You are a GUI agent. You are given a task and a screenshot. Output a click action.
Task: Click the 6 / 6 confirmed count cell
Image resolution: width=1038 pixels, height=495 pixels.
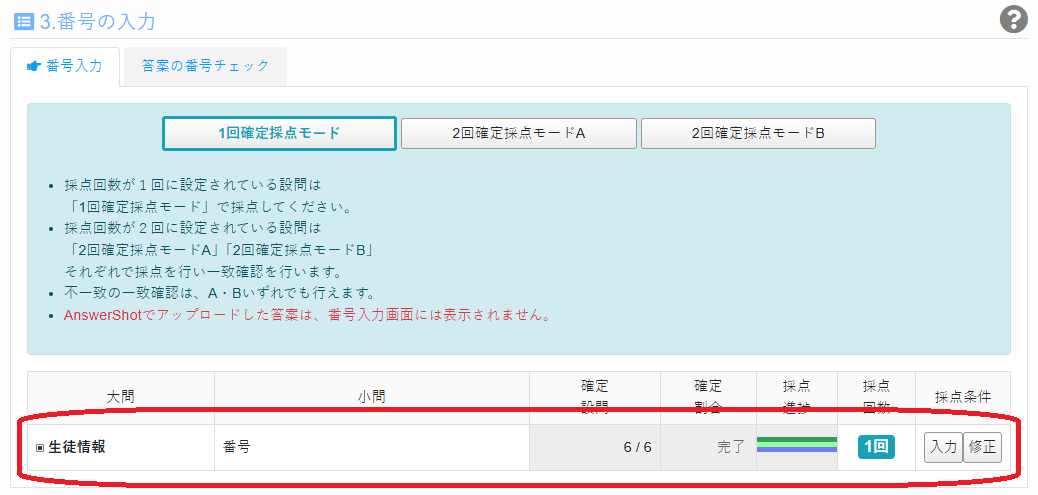637,447
